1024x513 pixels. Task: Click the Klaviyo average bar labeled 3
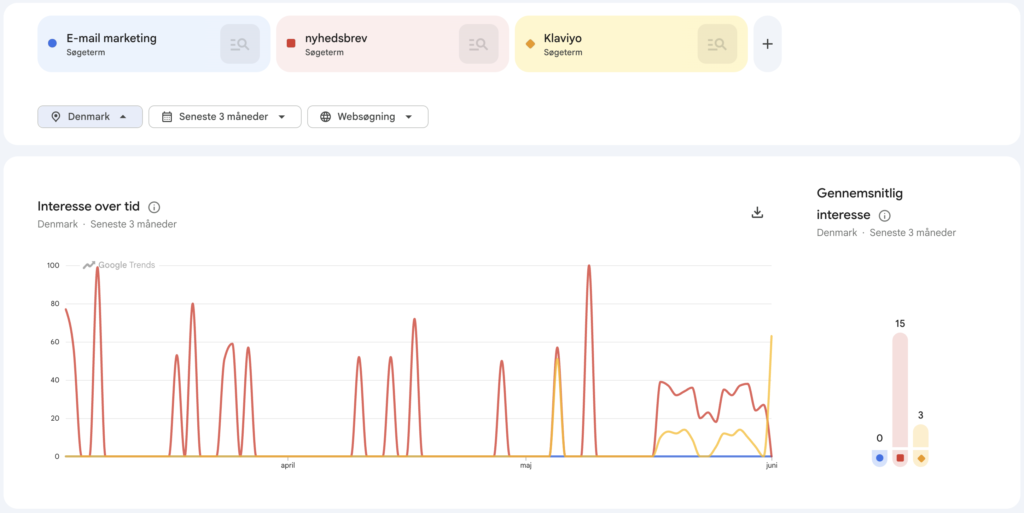point(921,436)
